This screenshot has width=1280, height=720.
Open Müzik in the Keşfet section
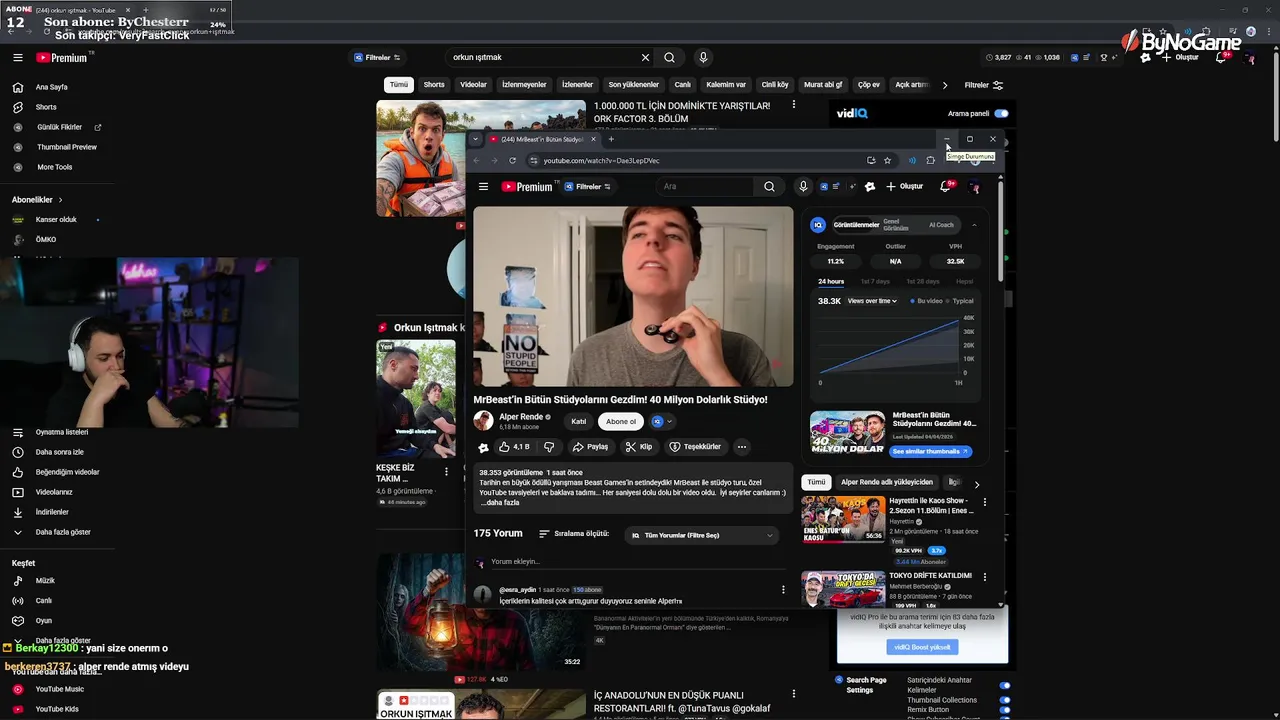pyautogui.click(x=45, y=581)
